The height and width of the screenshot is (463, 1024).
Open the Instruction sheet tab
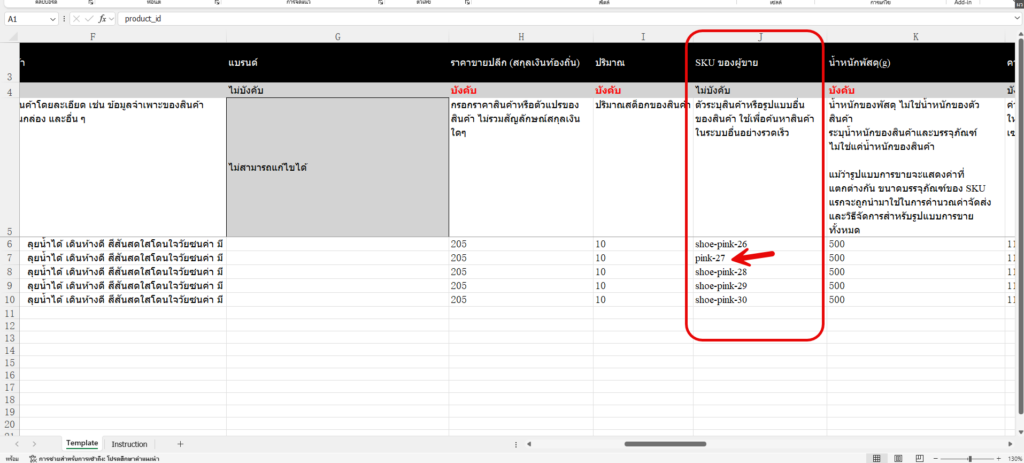[x=129, y=443]
